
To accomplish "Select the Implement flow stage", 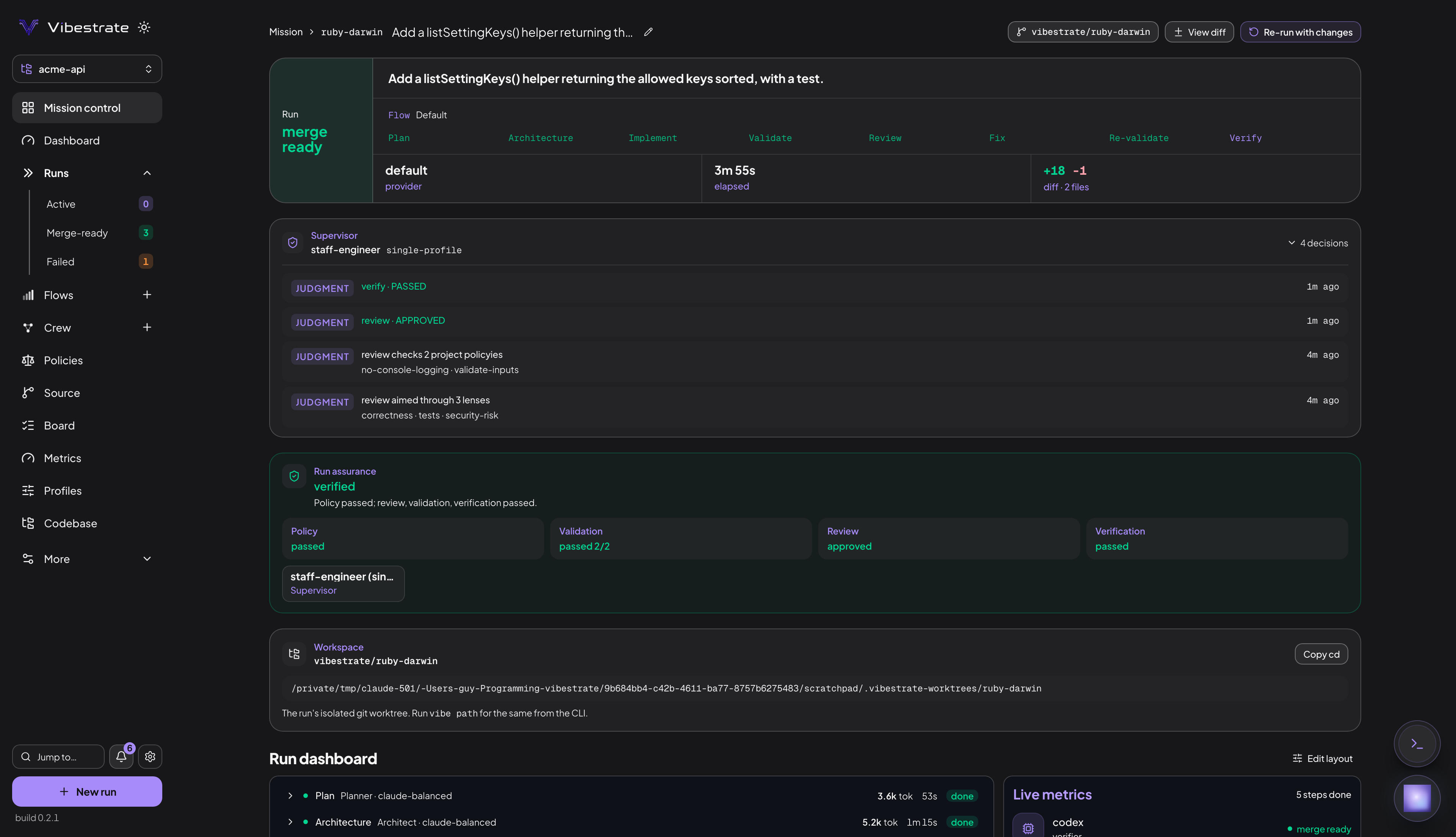I will point(653,138).
